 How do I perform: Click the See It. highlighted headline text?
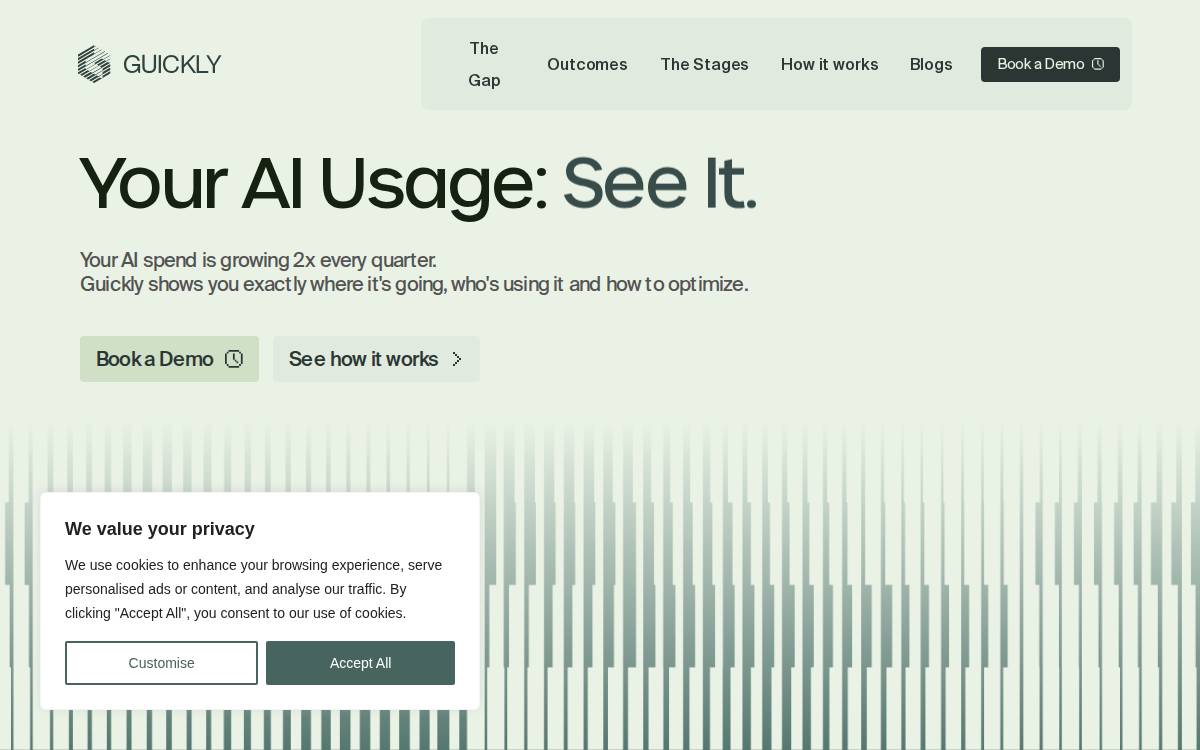[x=660, y=183]
